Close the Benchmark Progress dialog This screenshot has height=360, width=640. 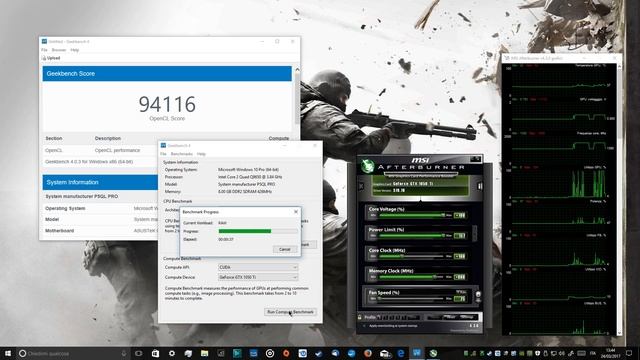tap(296, 212)
